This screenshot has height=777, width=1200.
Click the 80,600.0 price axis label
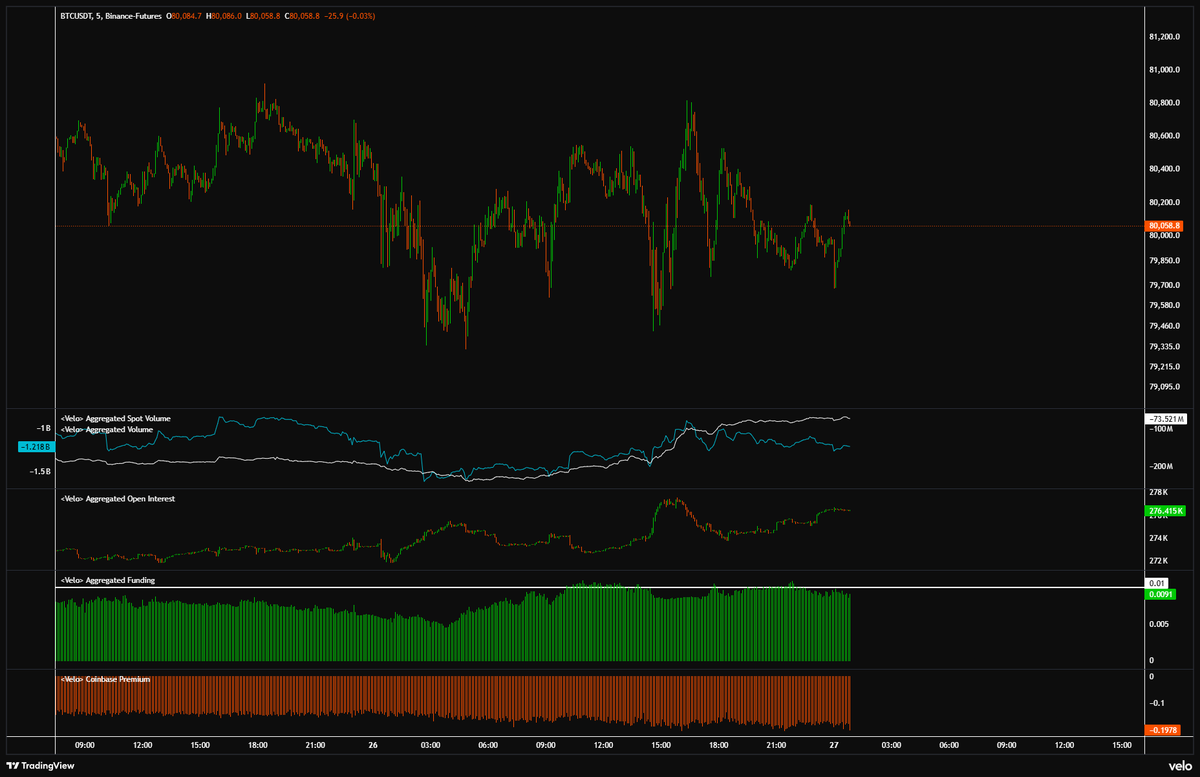[x=1166, y=136]
